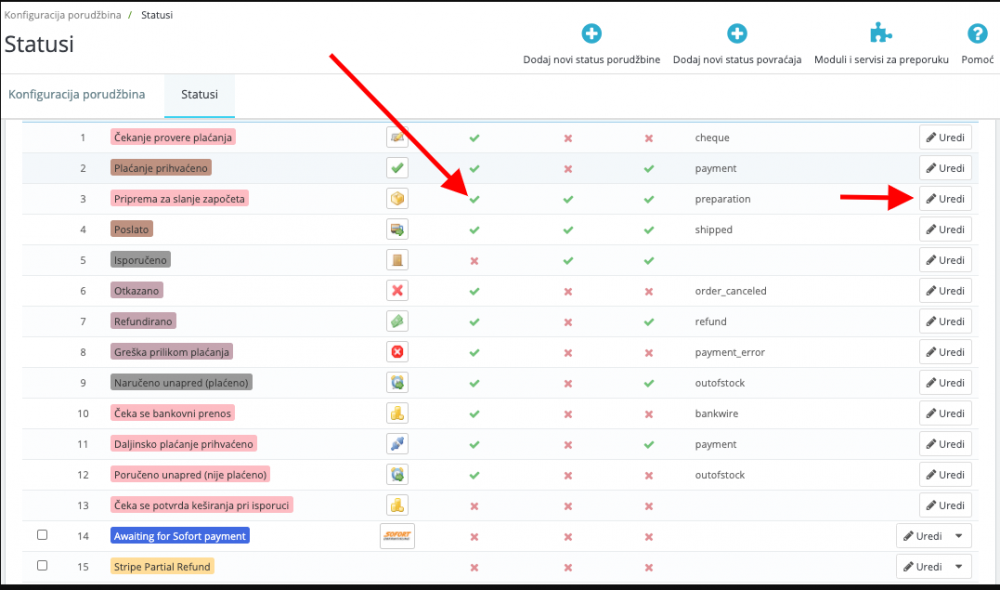
Task: Click the Sofort logo thumbnail in row 14
Action: point(397,536)
